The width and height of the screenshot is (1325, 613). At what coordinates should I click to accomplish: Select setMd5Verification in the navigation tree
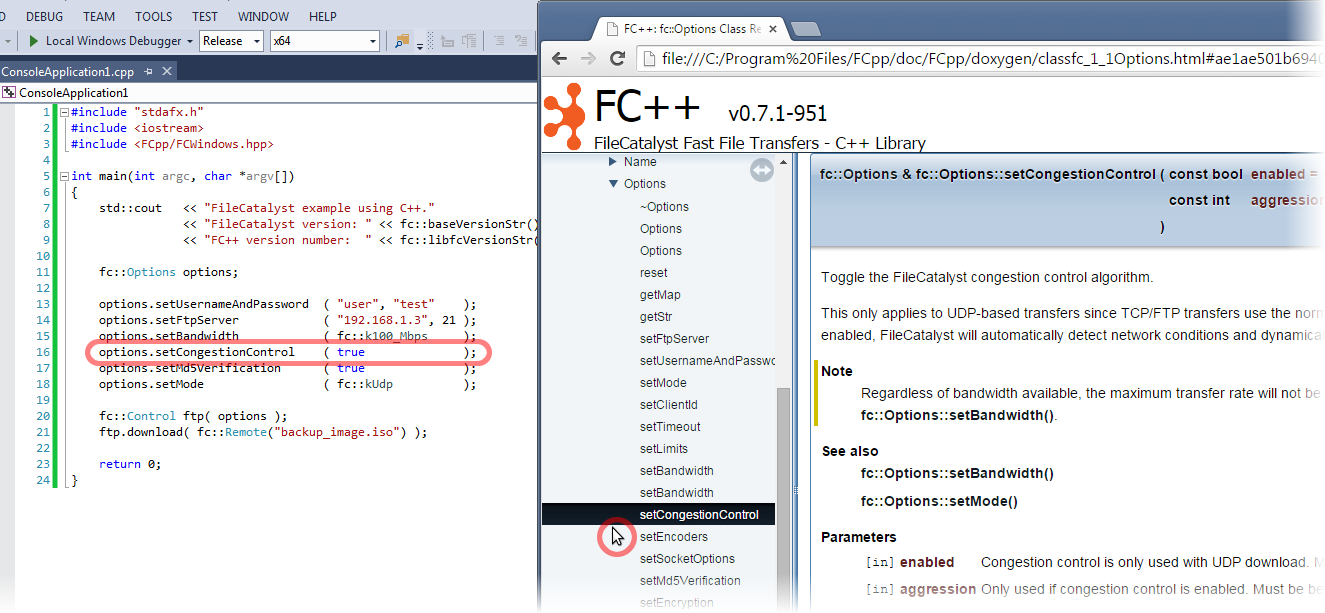pyautogui.click(x=690, y=581)
